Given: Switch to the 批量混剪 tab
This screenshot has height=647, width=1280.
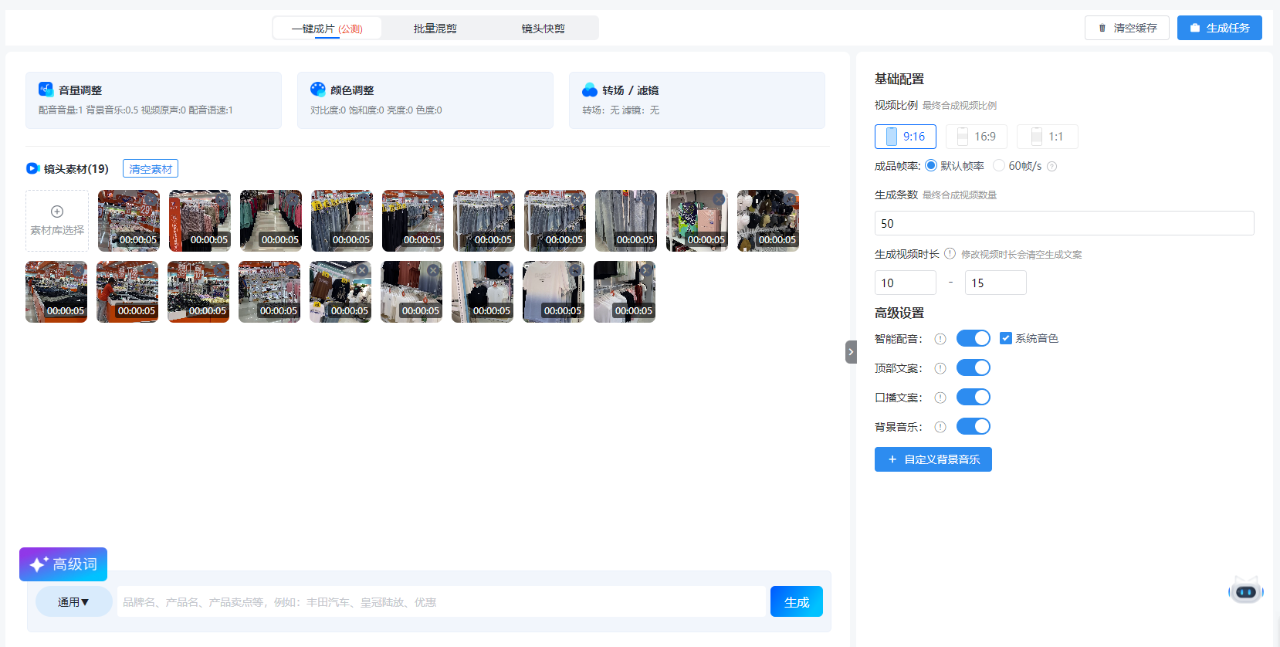Looking at the screenshot, I should (435, 28).
